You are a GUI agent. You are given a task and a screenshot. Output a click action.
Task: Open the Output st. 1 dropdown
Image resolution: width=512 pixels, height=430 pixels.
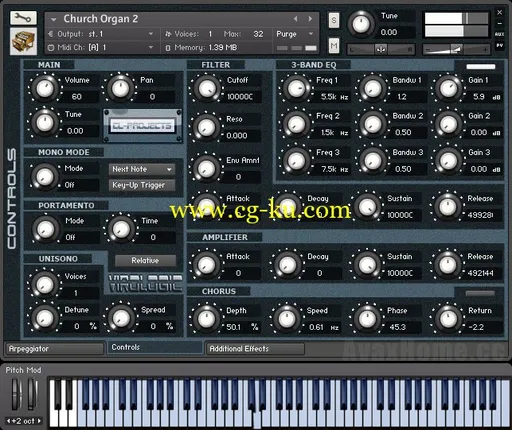click(151, 34)
